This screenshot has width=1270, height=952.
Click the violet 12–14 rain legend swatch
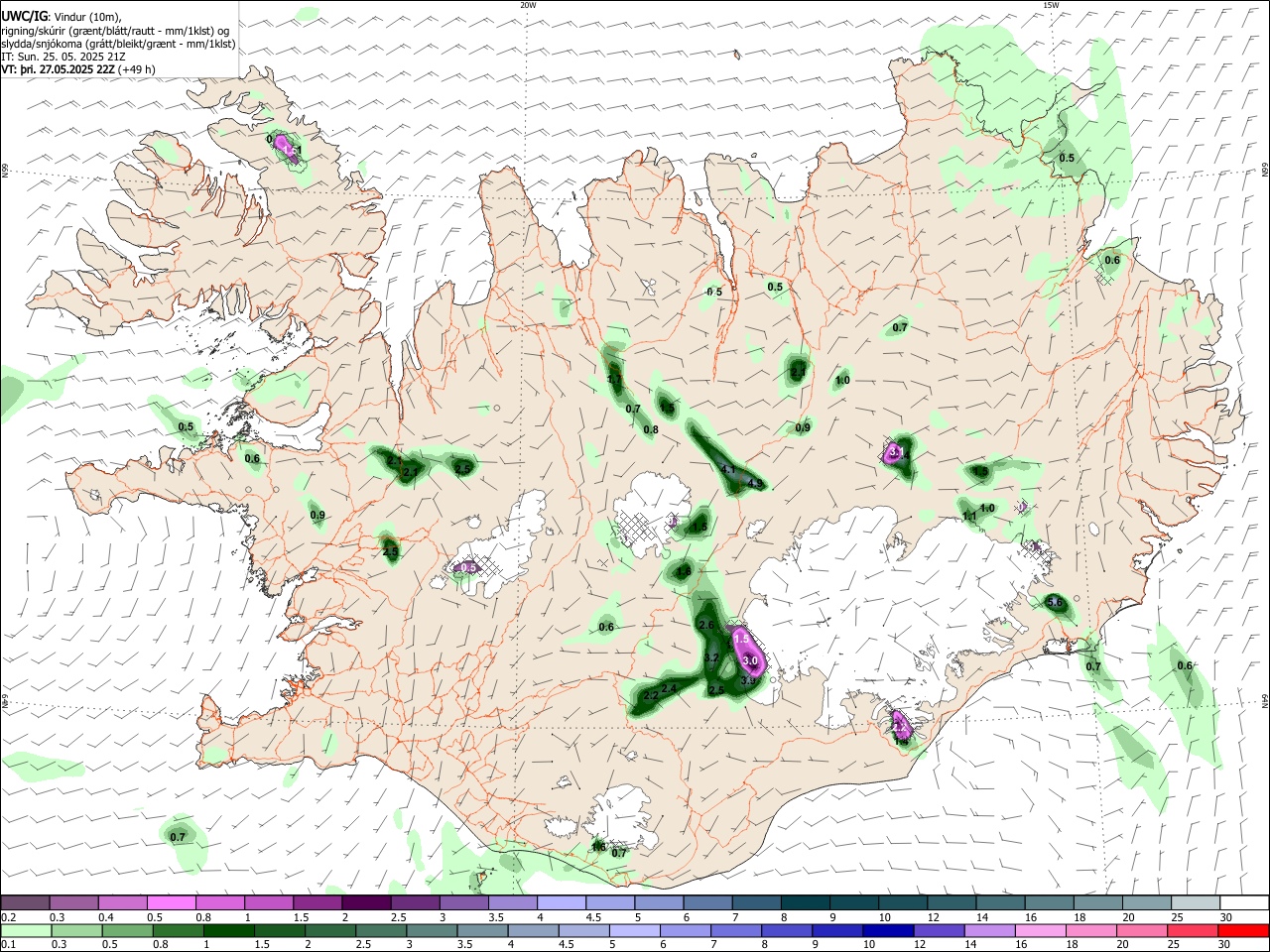(938, 930)
